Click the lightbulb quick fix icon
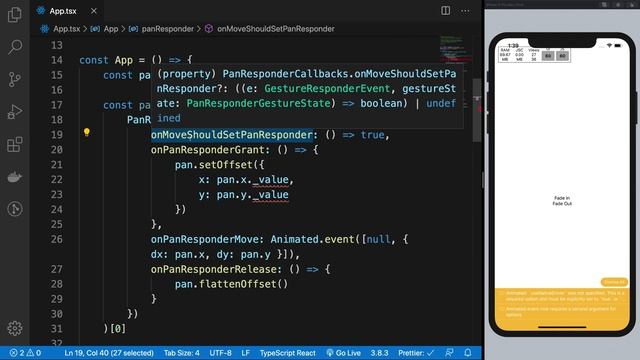The width and height of the screenshot is (640, 360). click(87, 132)
